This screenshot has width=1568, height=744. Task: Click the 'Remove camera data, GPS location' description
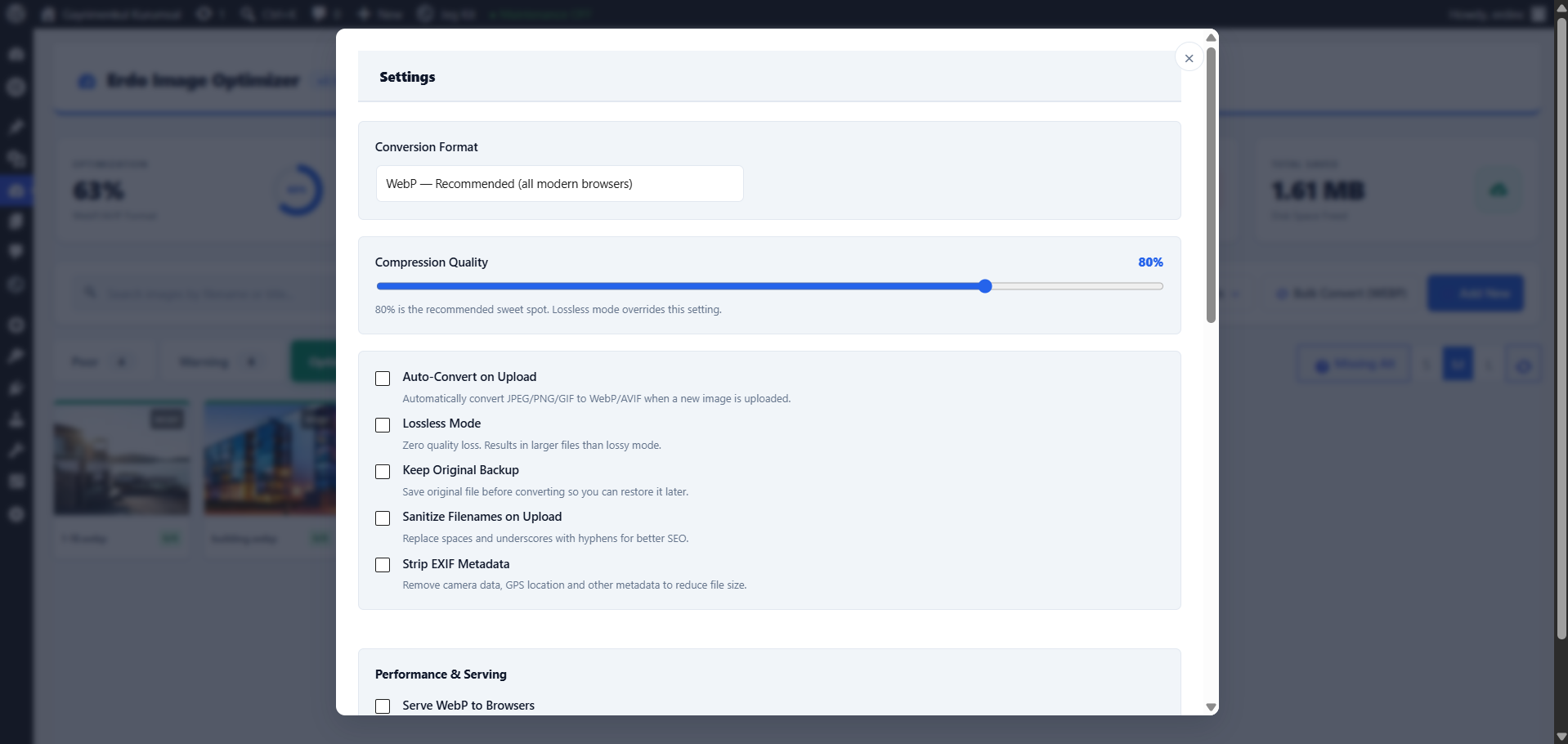click(574, 585)
